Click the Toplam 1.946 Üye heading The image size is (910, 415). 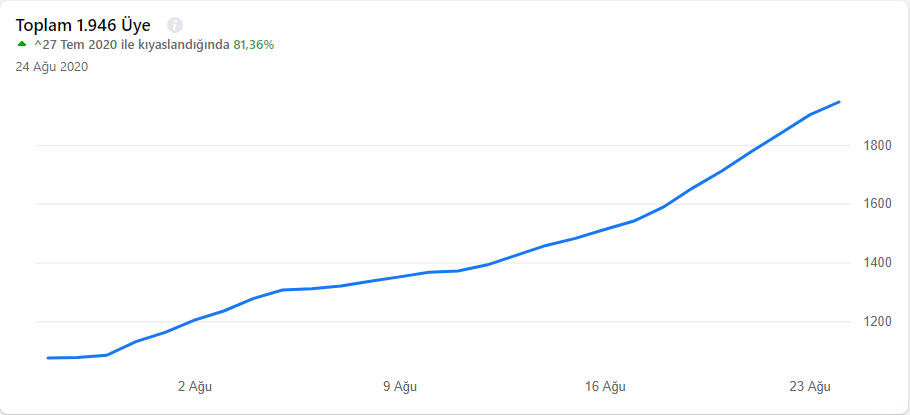83,26
